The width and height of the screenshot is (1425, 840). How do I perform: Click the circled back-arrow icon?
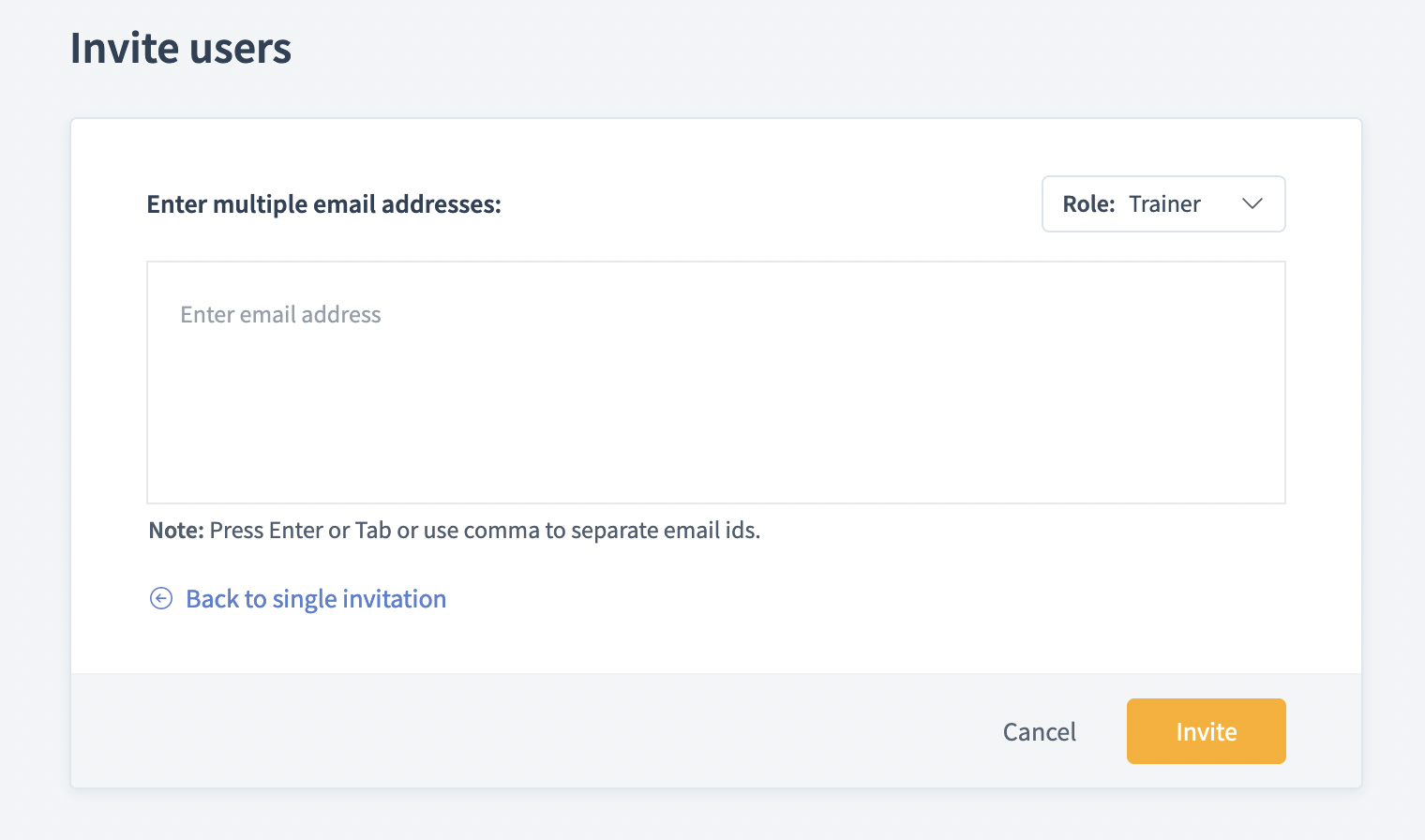click(x=161, y=598)
